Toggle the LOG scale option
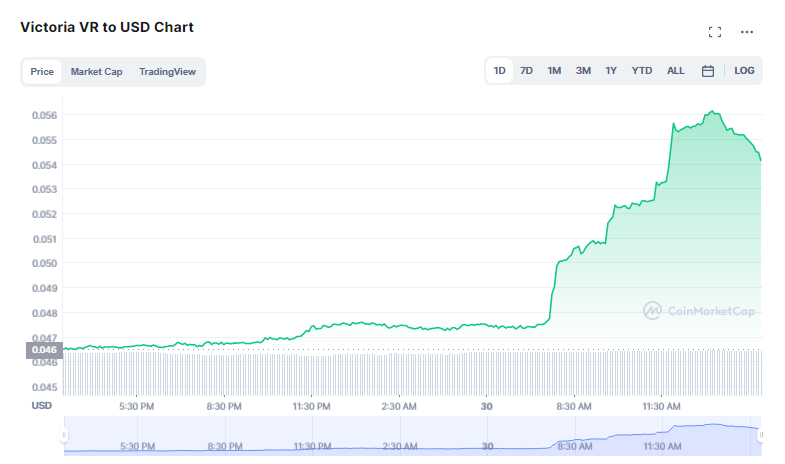This screenshot has height=464, width=785. 744,71
